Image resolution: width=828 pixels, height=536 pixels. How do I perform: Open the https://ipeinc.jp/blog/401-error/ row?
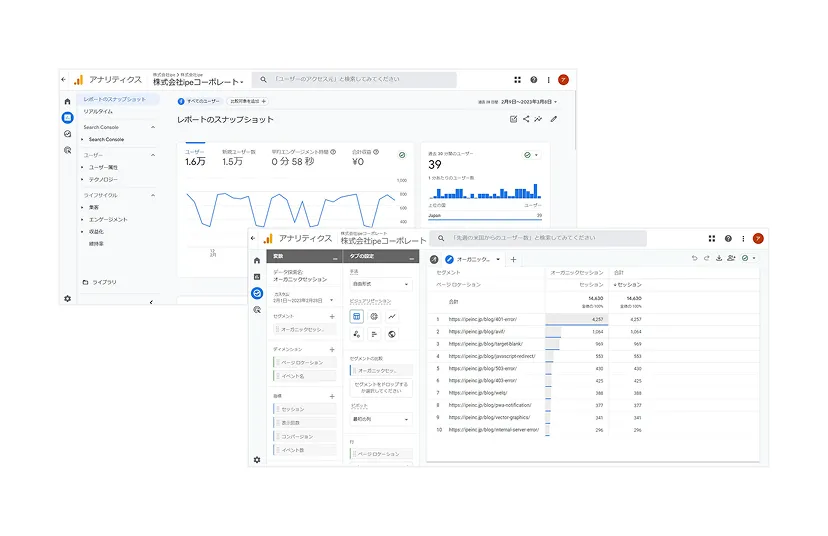click(x=482, y=319)
